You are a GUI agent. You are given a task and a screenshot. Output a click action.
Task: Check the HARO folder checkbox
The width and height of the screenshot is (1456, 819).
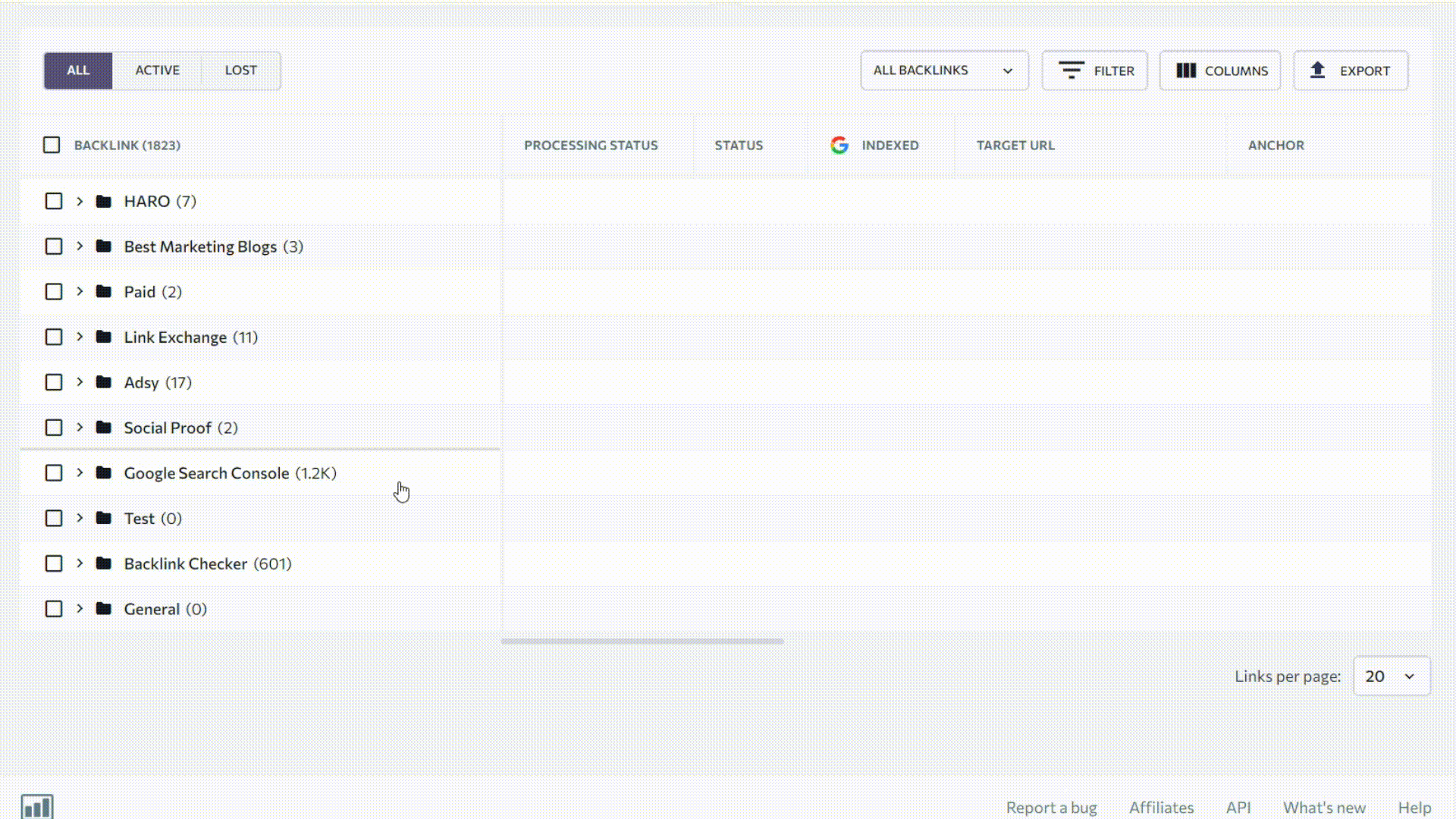point(54,201)
